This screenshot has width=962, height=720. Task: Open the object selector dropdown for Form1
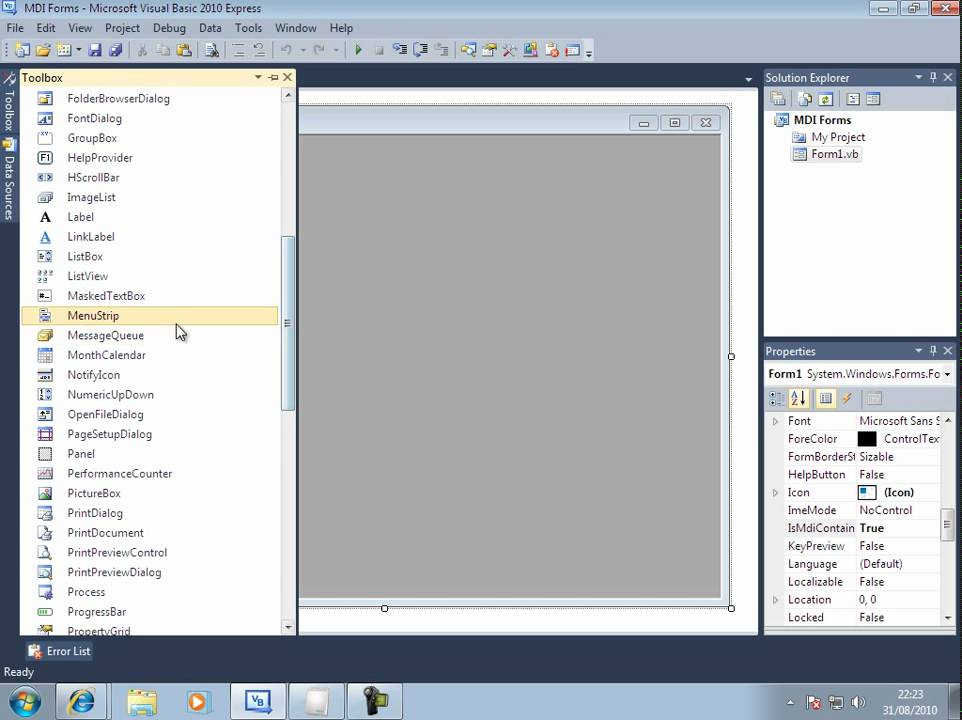click(947, 374)
